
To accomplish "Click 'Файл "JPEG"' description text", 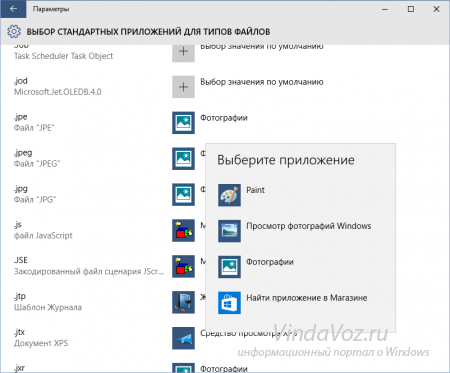I will tap(37, 164).
